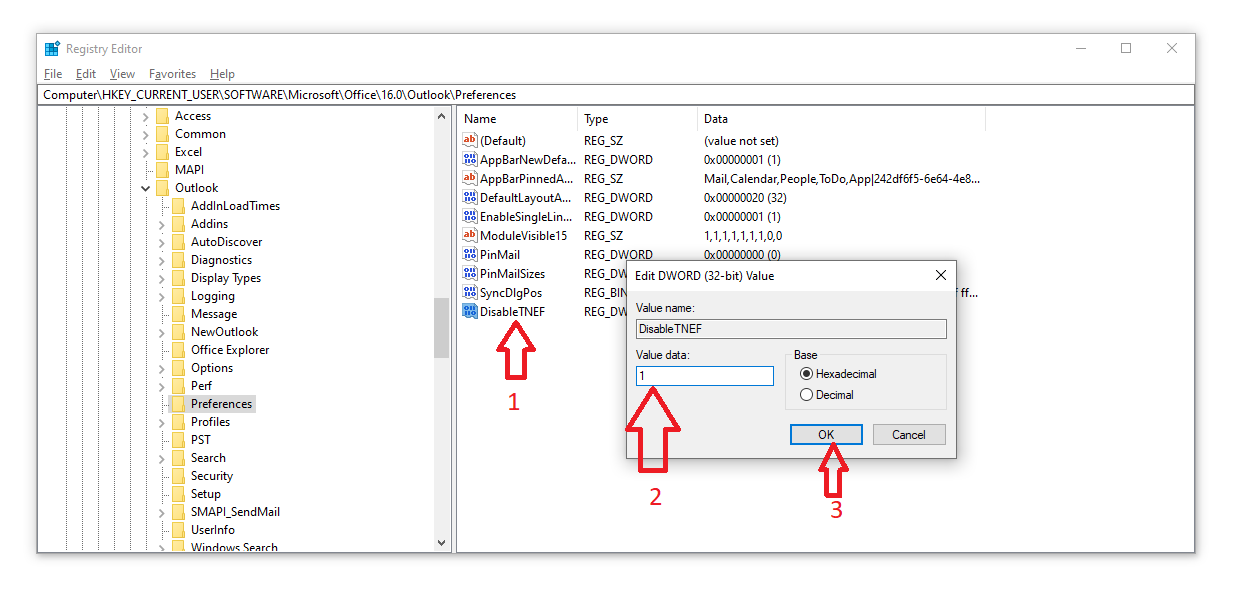This screenshot has height=599, width=1258.
Task: Select the Hexadecimal base radio button
Action: [x=806, y=374]
